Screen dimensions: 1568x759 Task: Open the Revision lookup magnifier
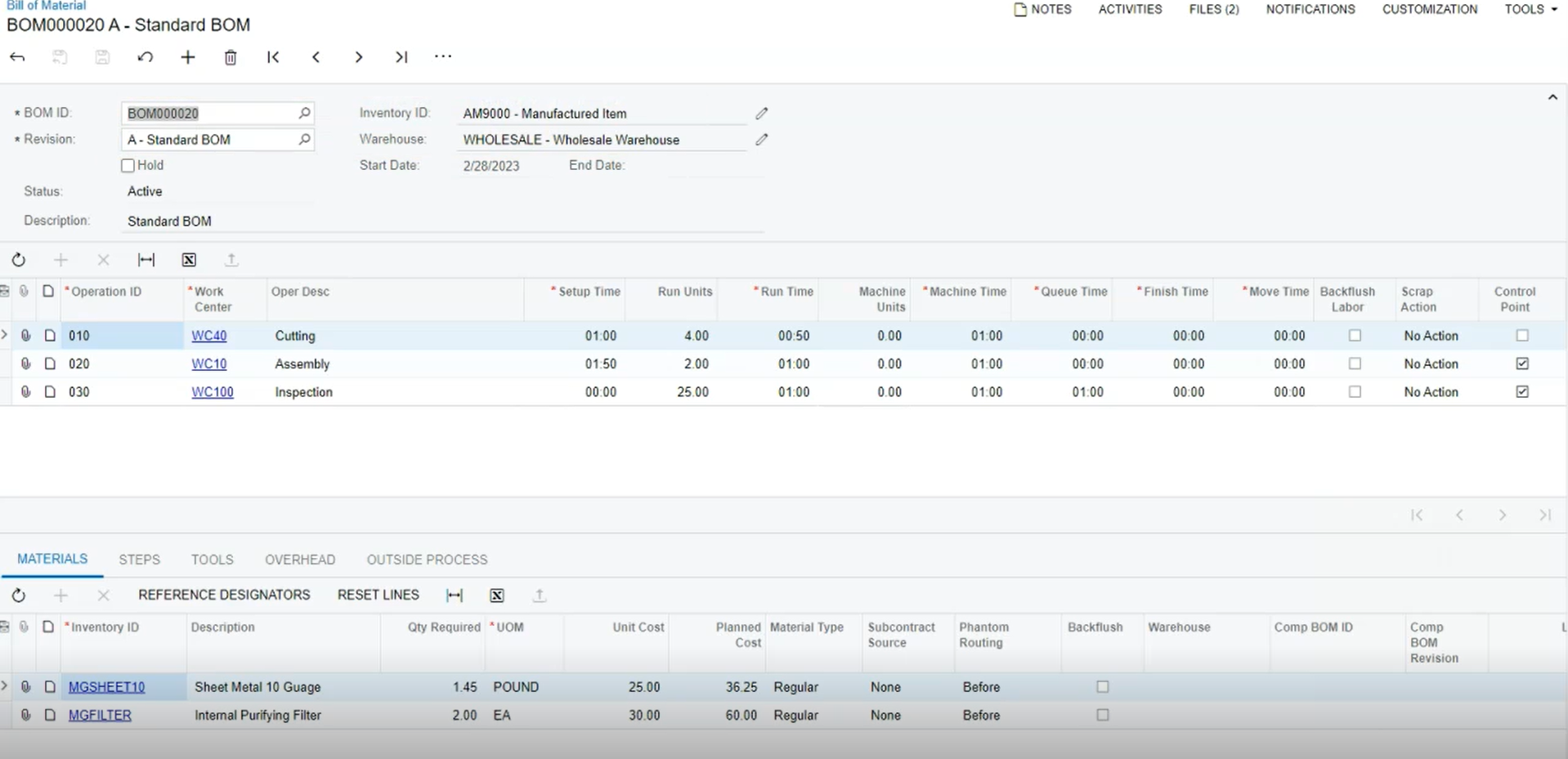point(304,139)
